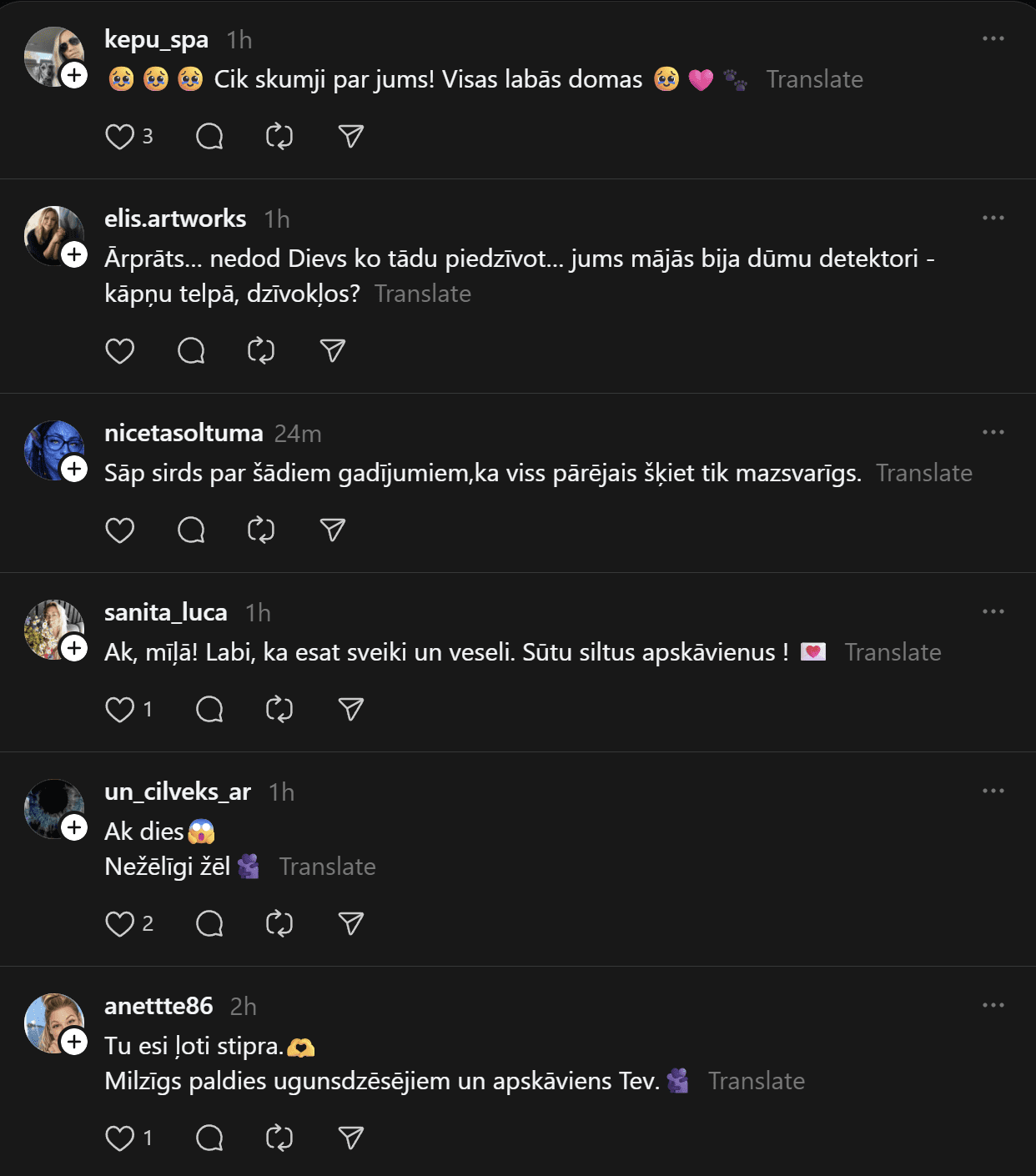Open more options for kepu_spa's comment
The height and width of the screenshot is (1176, 1036).
tap(993, 39)
